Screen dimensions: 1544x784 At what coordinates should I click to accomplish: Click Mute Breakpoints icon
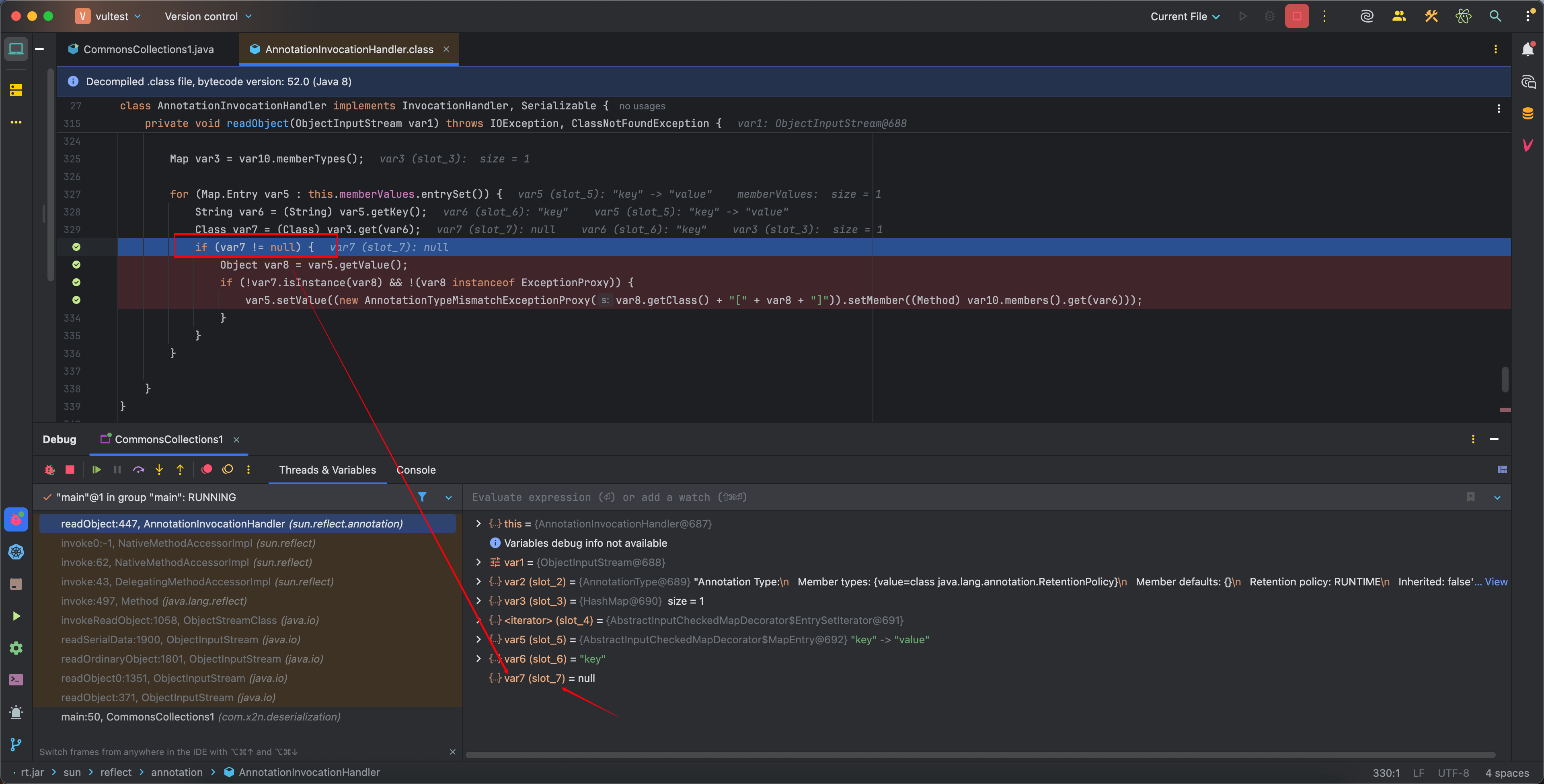pos(228,469)
